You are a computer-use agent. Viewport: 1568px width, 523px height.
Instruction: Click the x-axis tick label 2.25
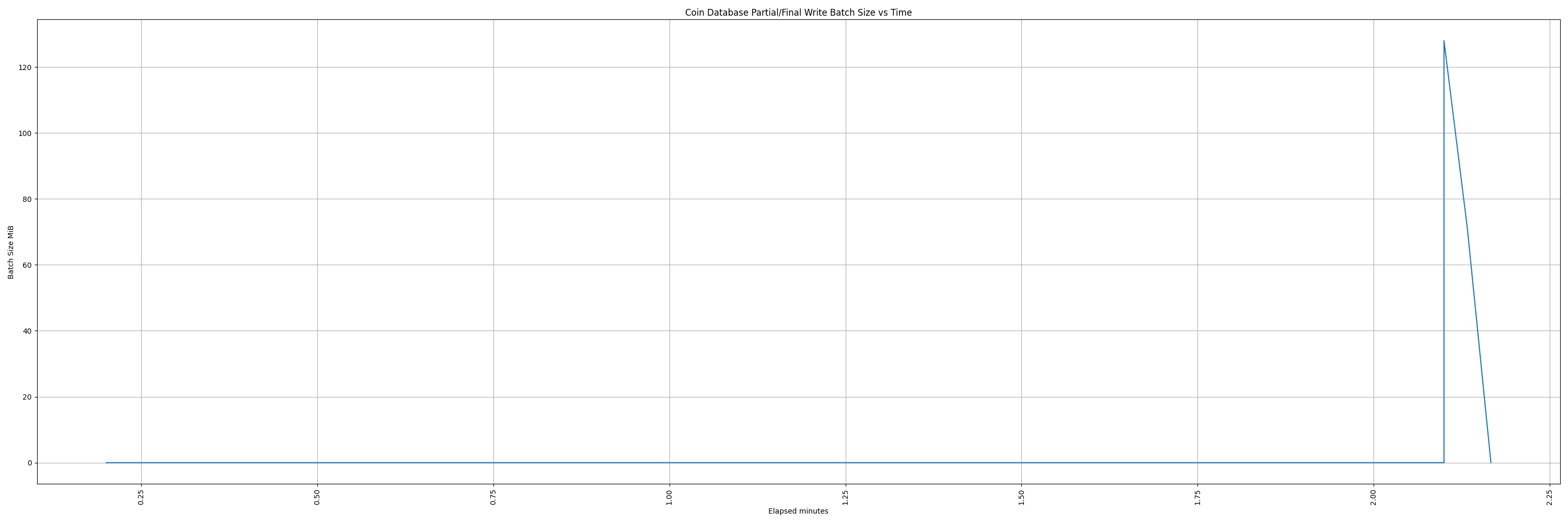1549,497
